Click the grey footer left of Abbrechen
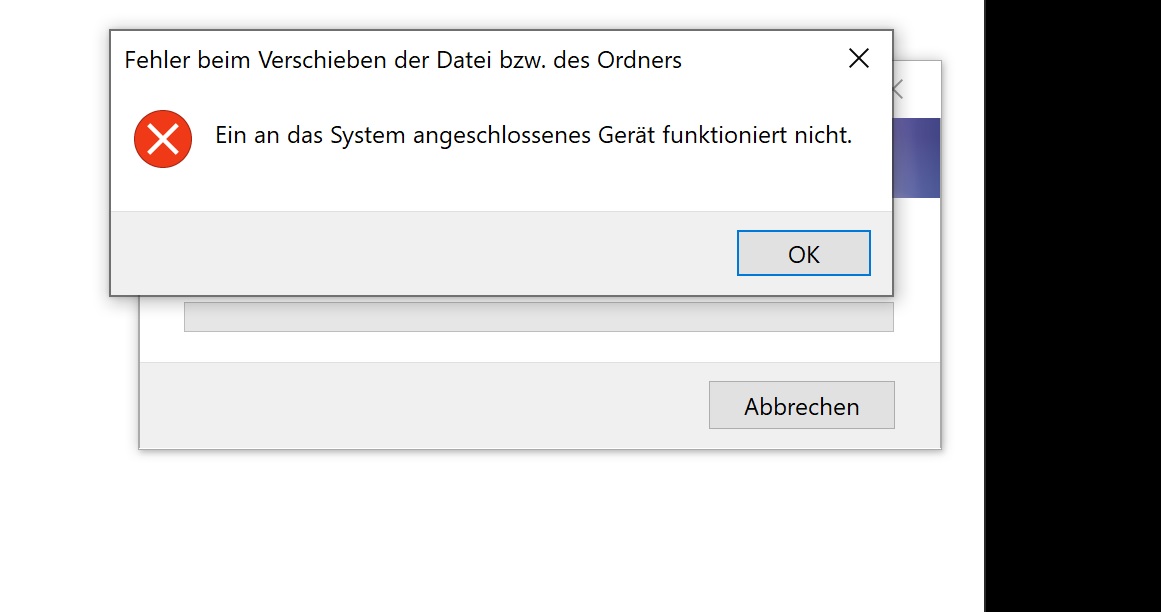Screen dimensions: 1161x612 [422, 406]
